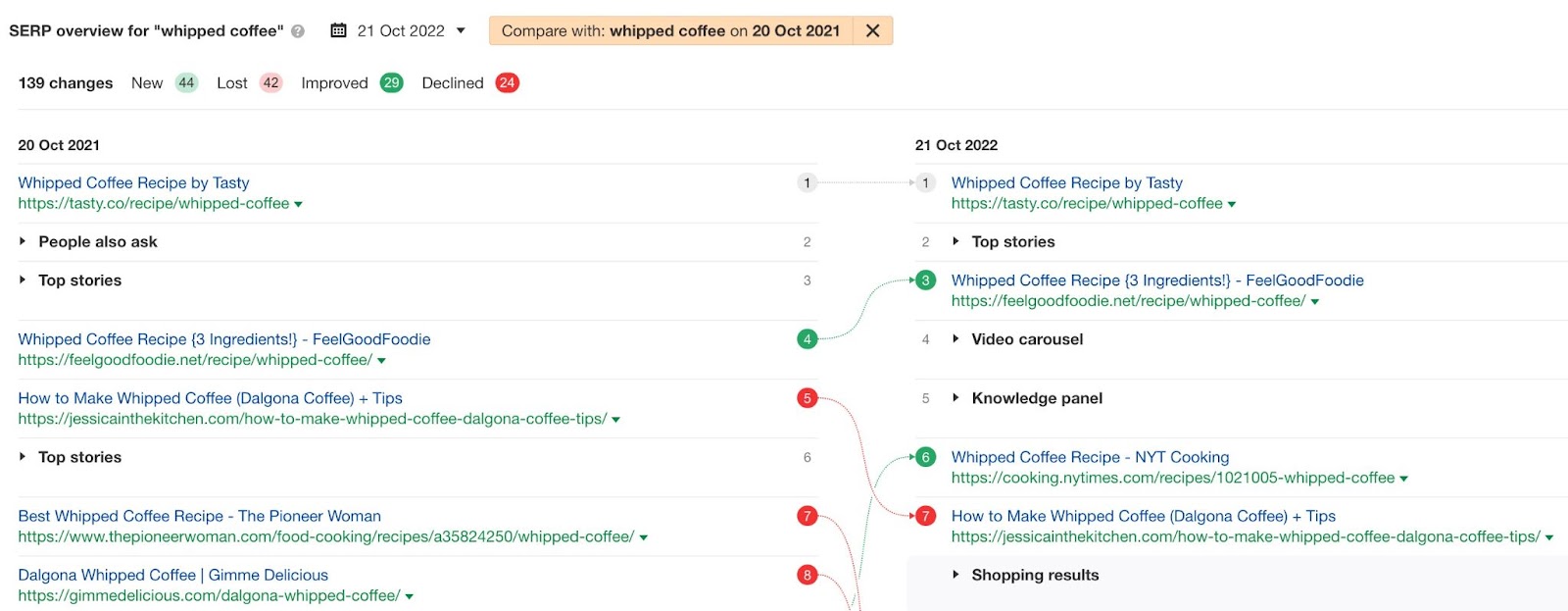Open thepioneerwoman.com URL dropdown
The image size is (1568, 611).
coord(643,537)
